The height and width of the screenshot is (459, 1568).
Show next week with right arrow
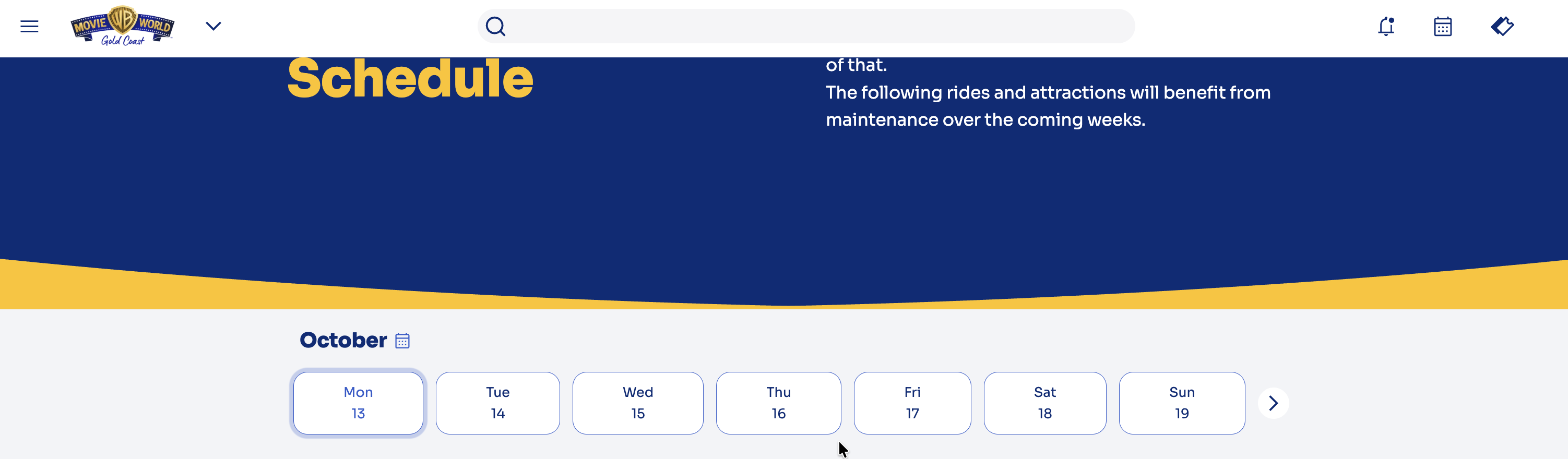click(x=1273, y=403)
